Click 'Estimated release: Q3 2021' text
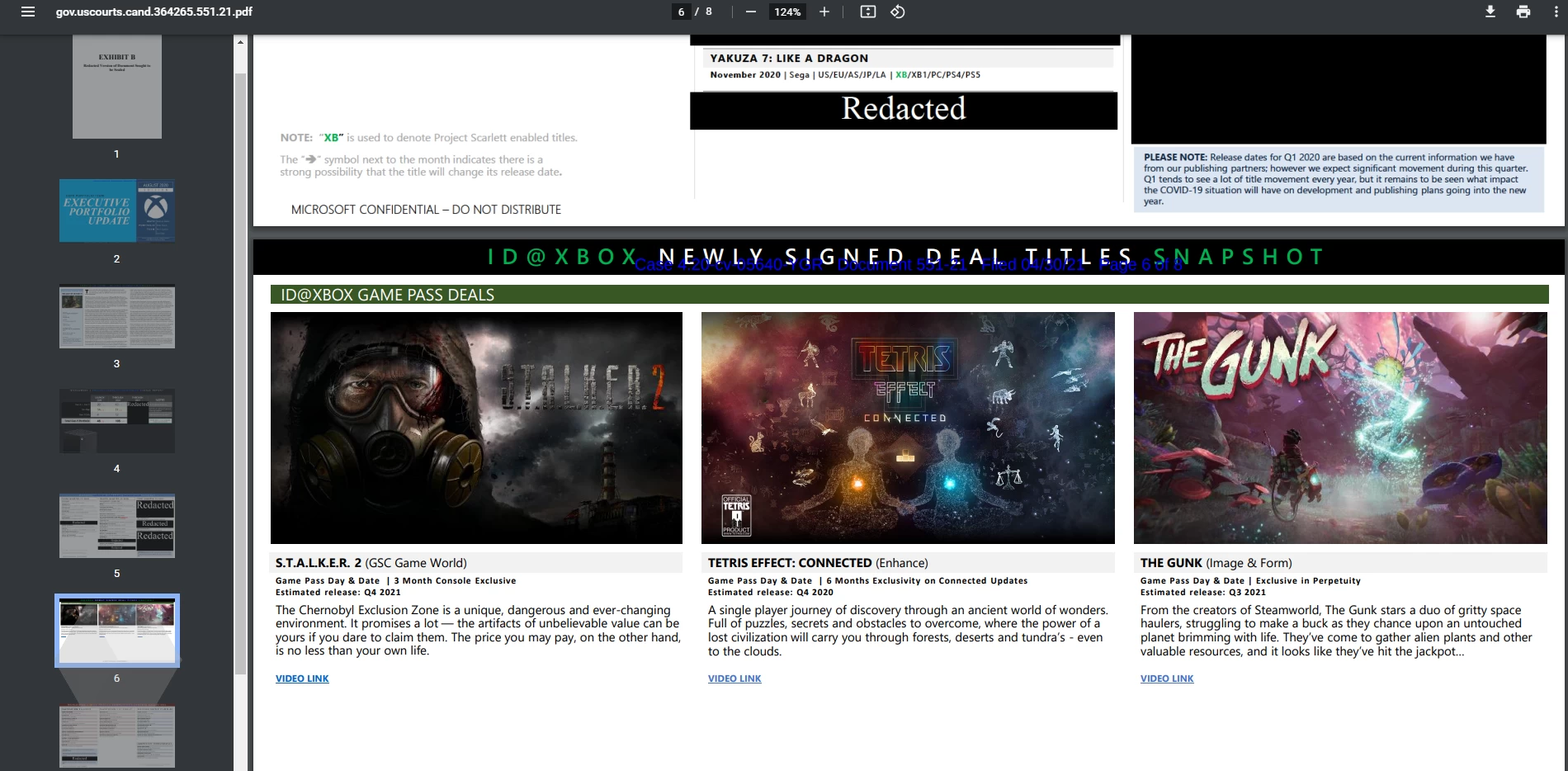 point(1203,592)
